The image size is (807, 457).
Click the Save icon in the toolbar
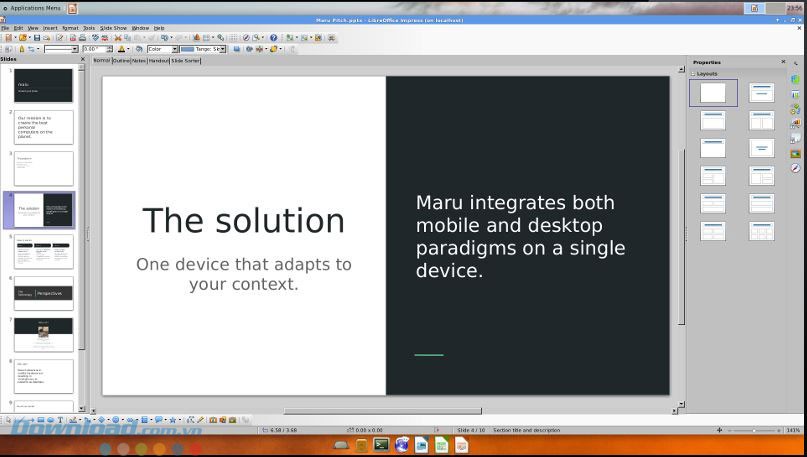click(x=35, y=38)
